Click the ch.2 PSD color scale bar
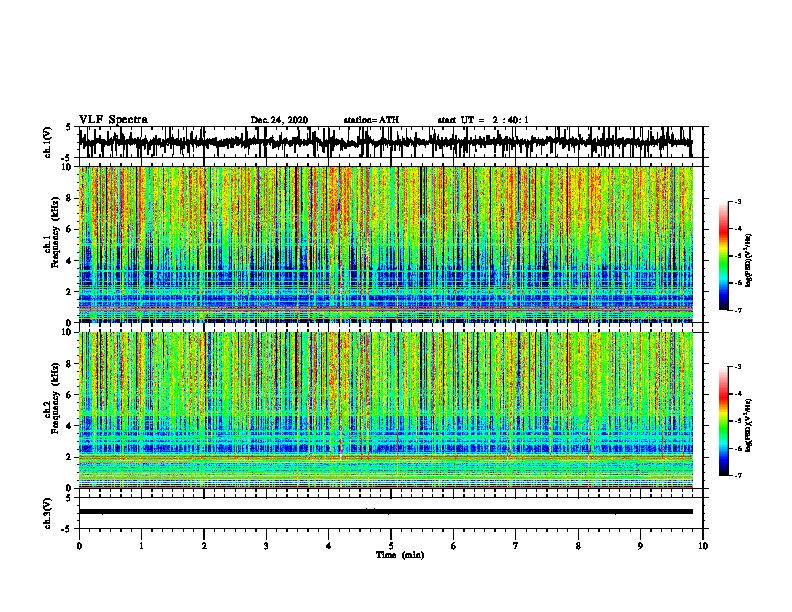The image size is (792, 612). tap(724, 421)
